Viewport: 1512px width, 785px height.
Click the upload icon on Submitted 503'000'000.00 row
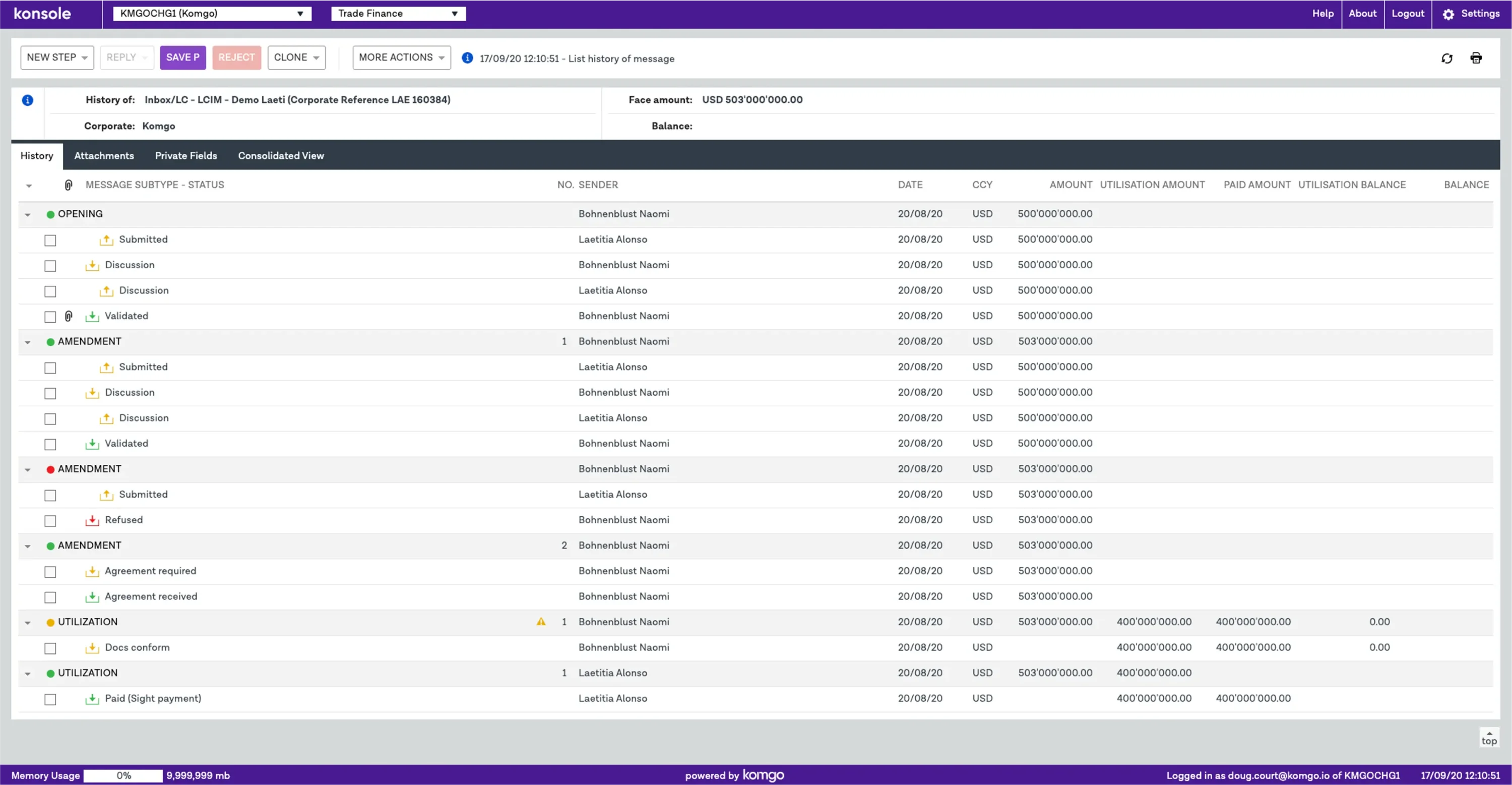pos(106,495)
